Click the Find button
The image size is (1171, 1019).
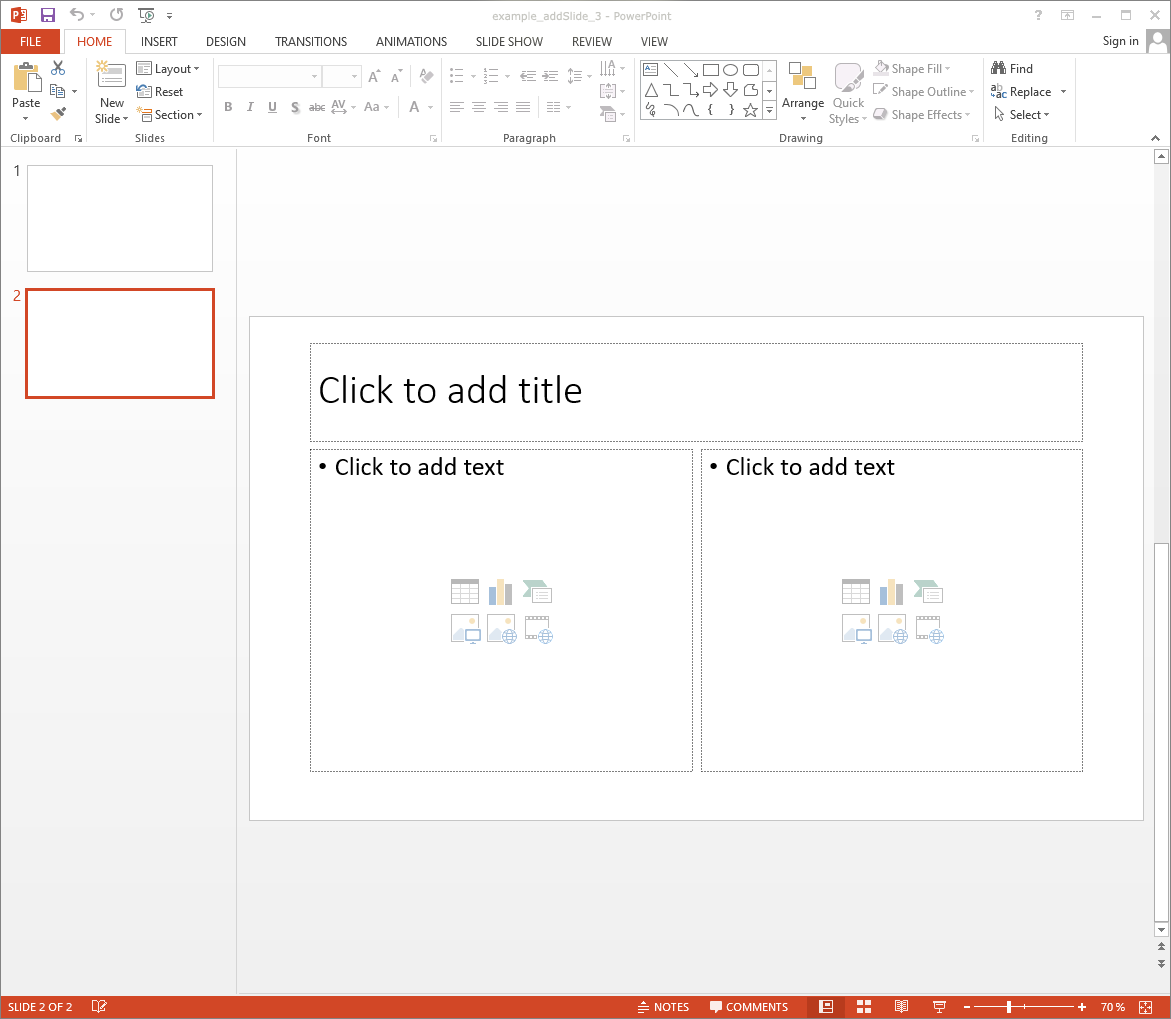point(1012,69)
